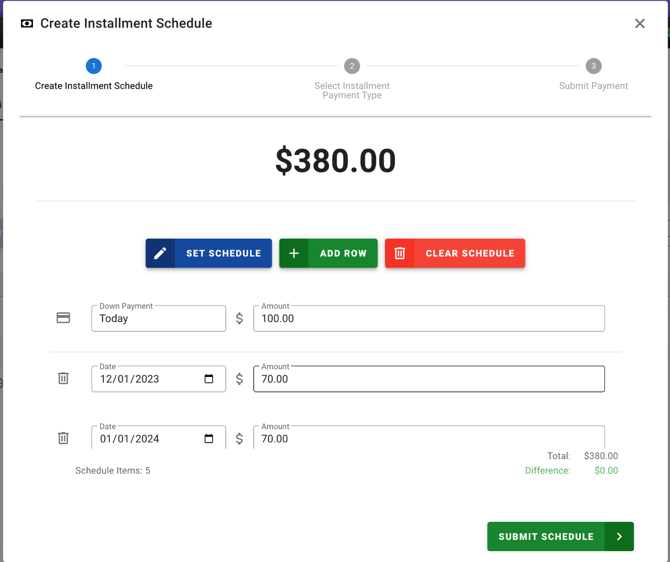
Task: Click the pencil icon on Set Schedule
Action: click(160, 253)
